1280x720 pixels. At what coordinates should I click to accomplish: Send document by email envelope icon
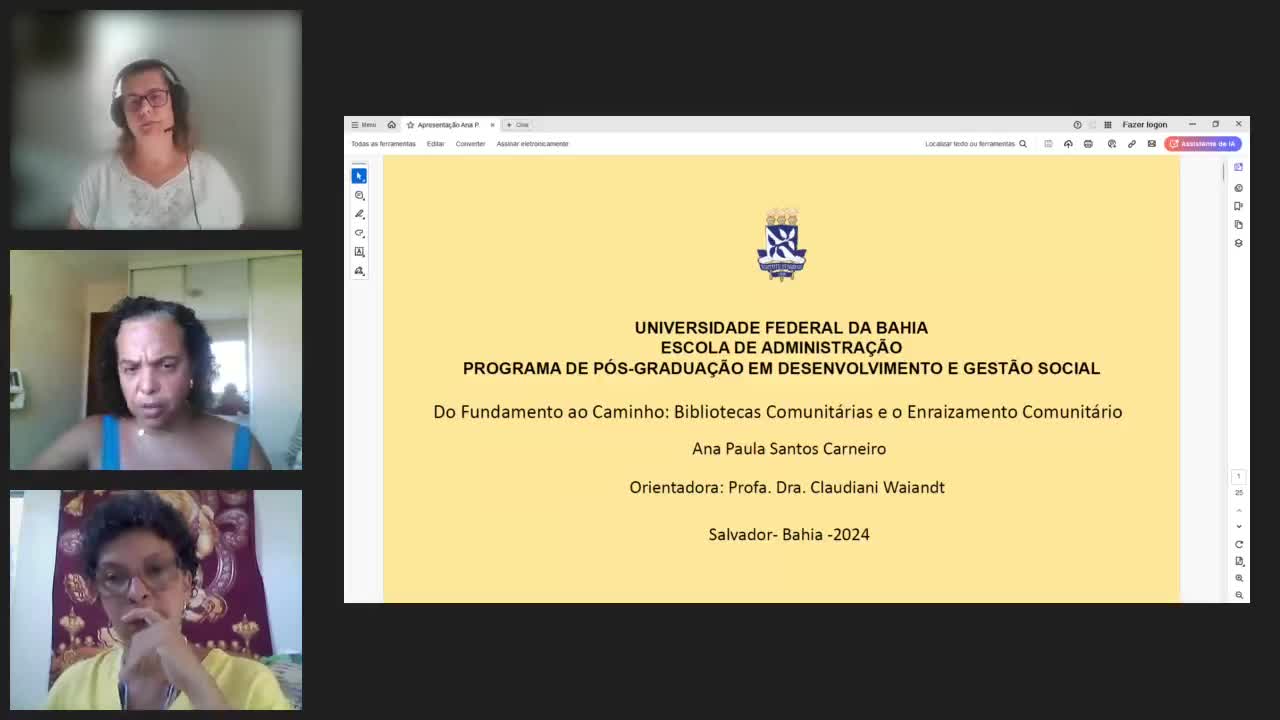(x=1151, y=144)
